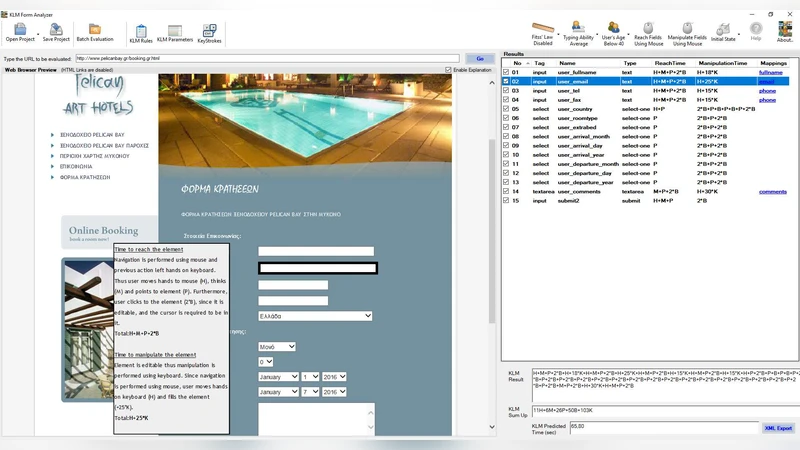800x450 pixels.
Task: Click the XML Export button
Action: click(x=777, y=427)
